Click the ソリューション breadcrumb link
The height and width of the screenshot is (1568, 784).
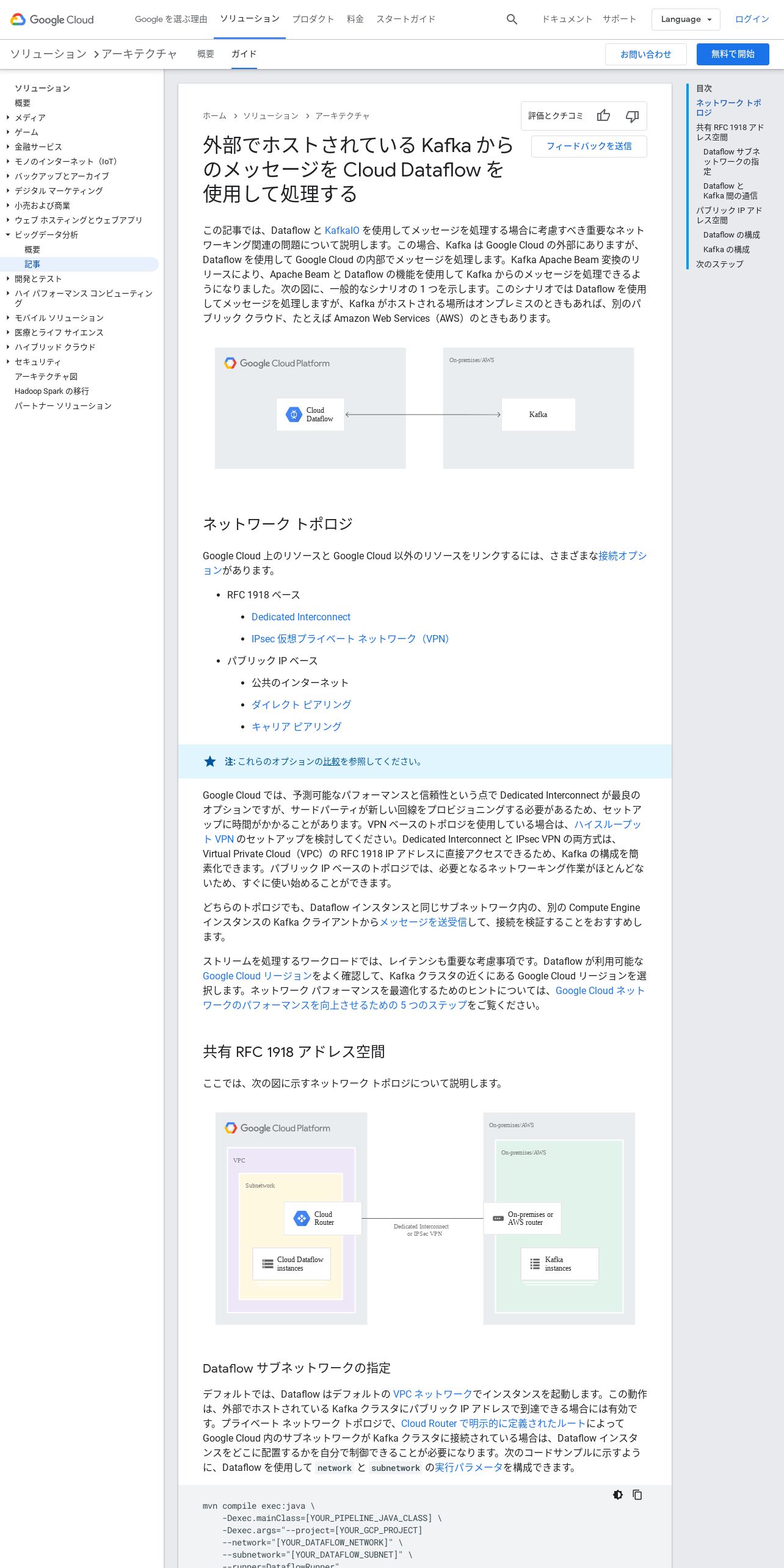point(271,116)
